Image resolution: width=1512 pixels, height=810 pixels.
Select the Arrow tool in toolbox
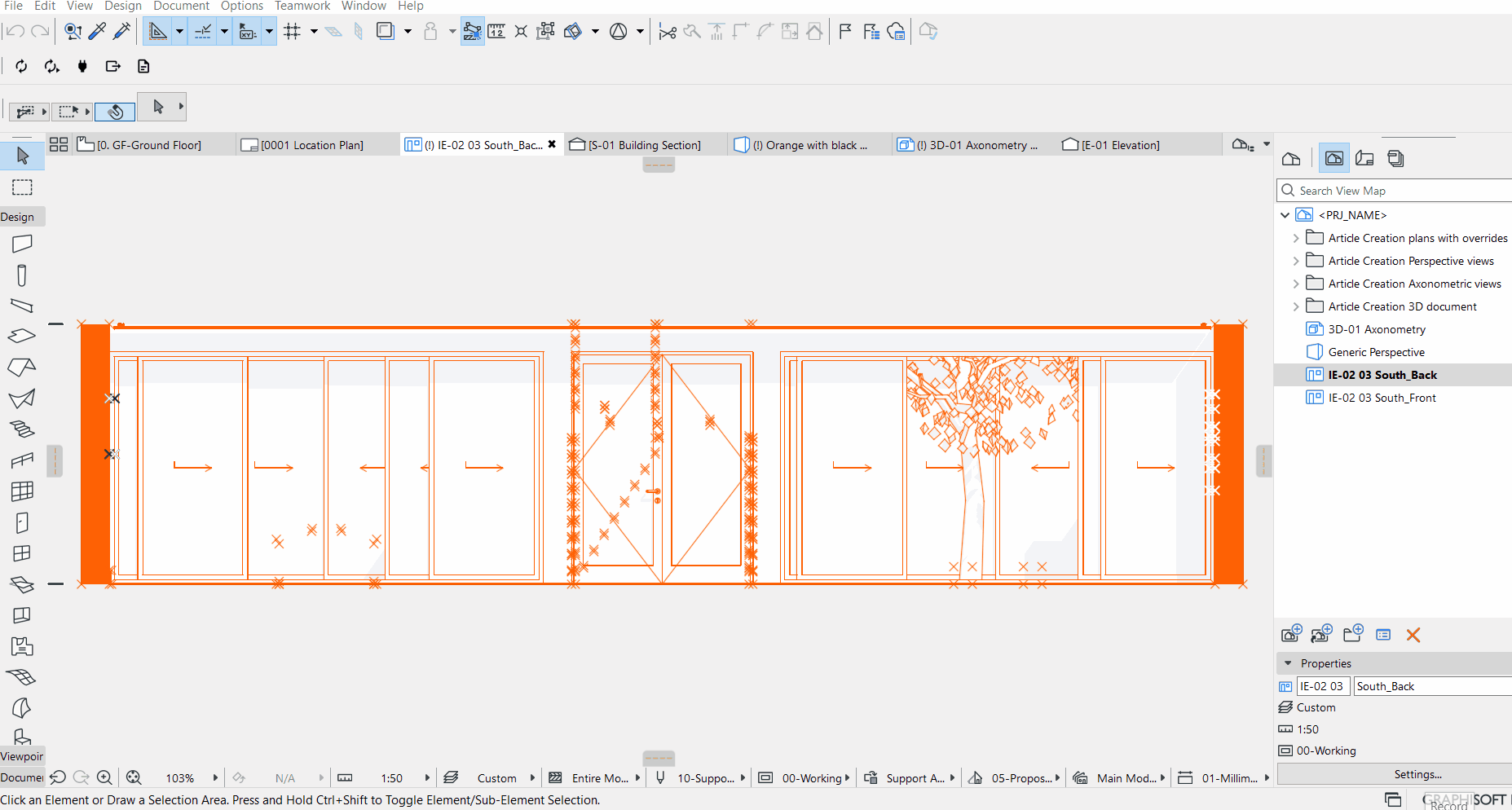22,155
